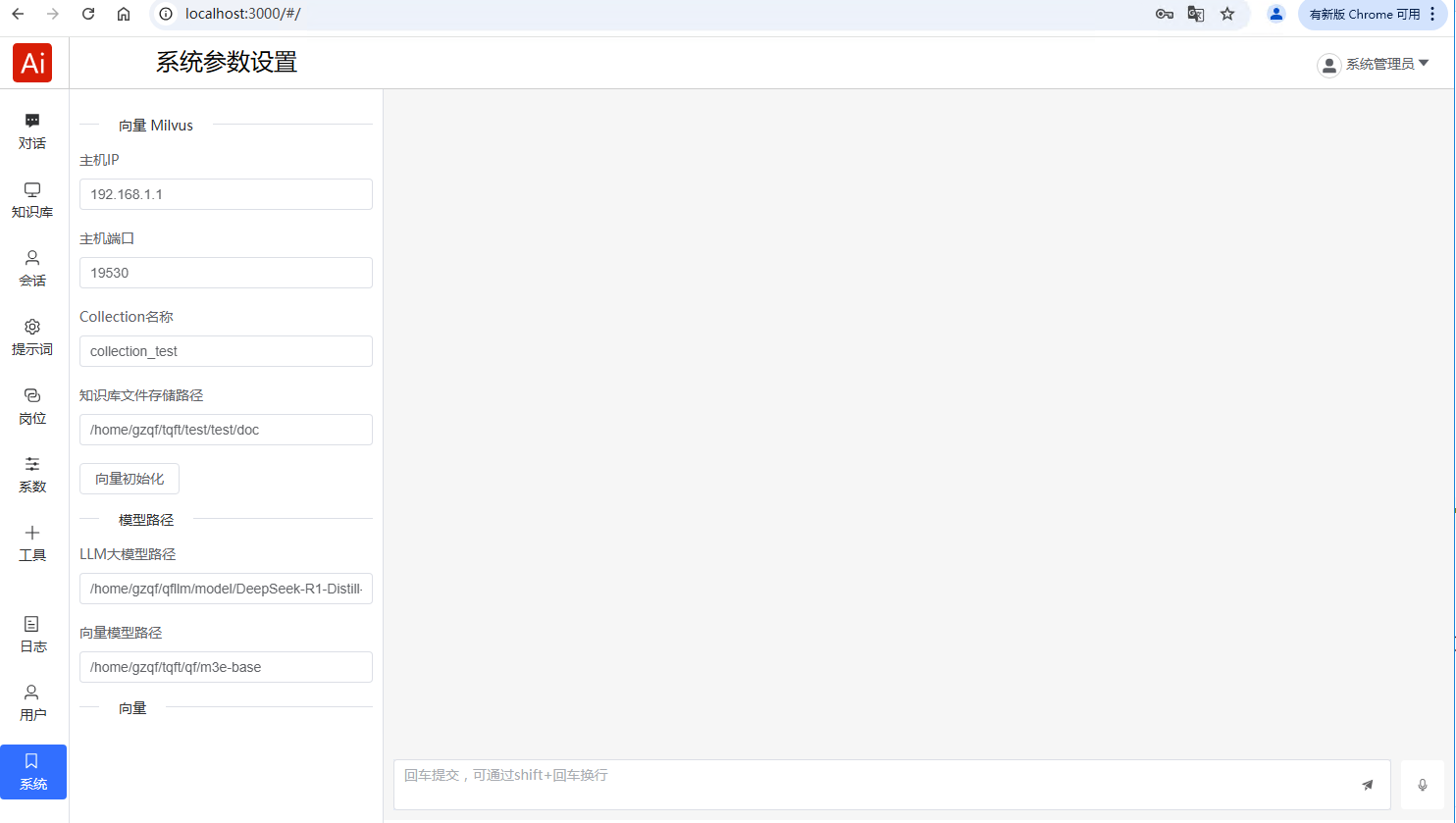Viewport: 1456px width, 823px height.
Task: Go to 知识库 knowledge base icon
Action: [32, 199]
